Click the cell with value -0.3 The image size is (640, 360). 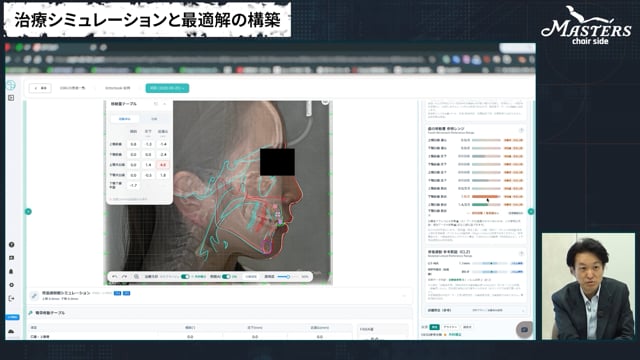point(148,175)
